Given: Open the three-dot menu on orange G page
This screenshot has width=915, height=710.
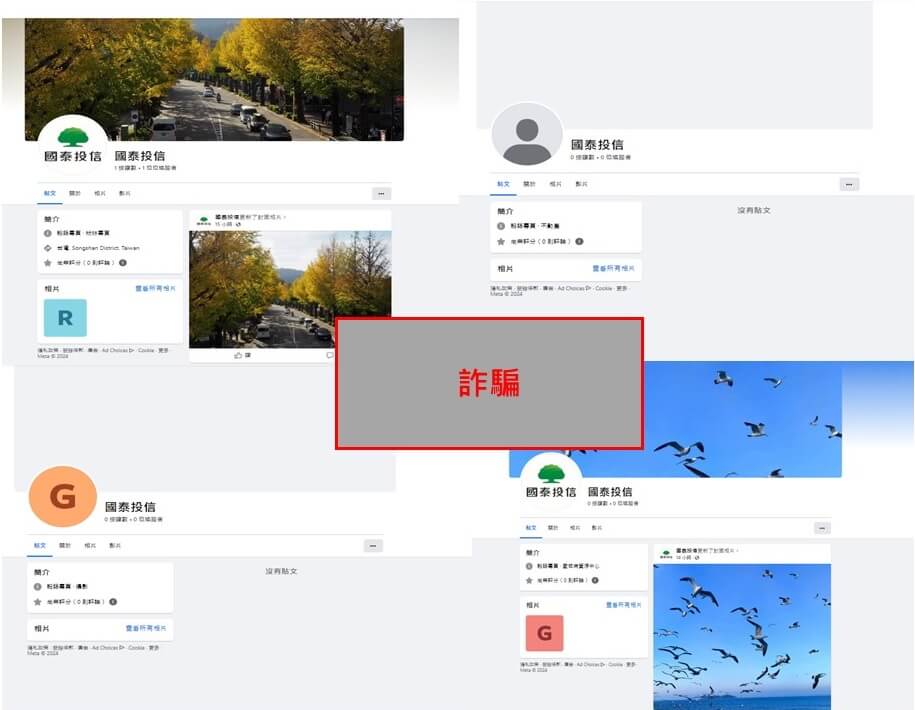Looking at the screenshot, I should 373,546.
